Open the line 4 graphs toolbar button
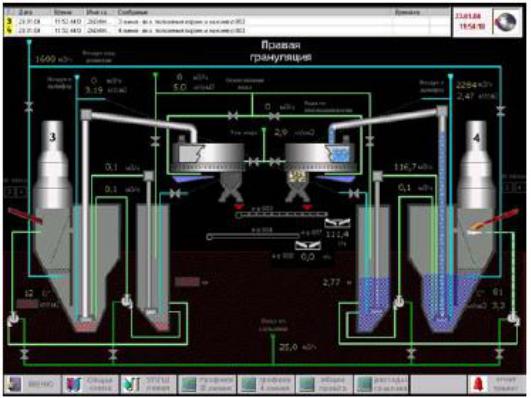Screen dimensions: 531x398 pos(266,384)
